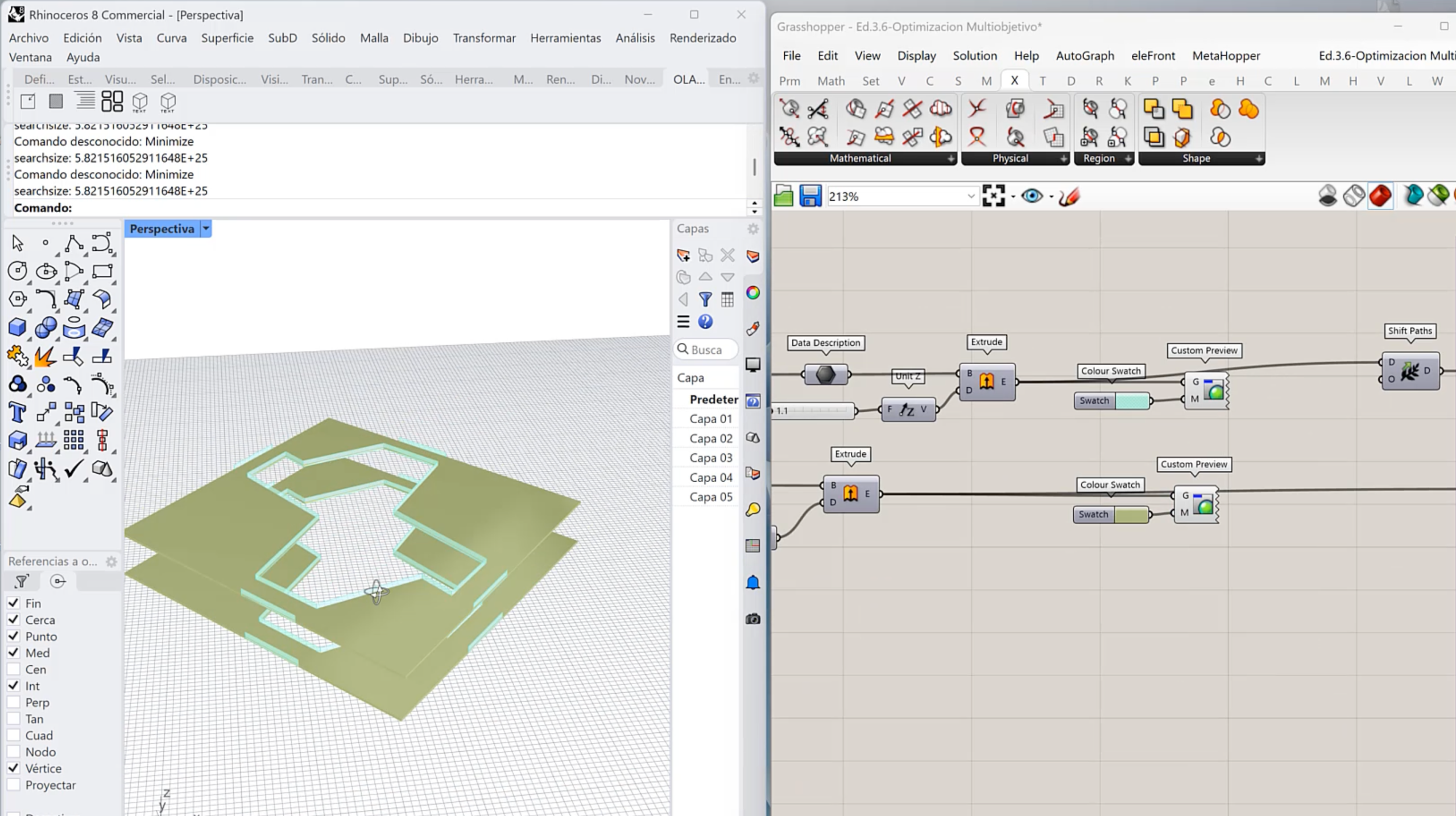Select the Text object tool in the Rhino sidebar
The image size is (1456, 816).
point(17,412)
